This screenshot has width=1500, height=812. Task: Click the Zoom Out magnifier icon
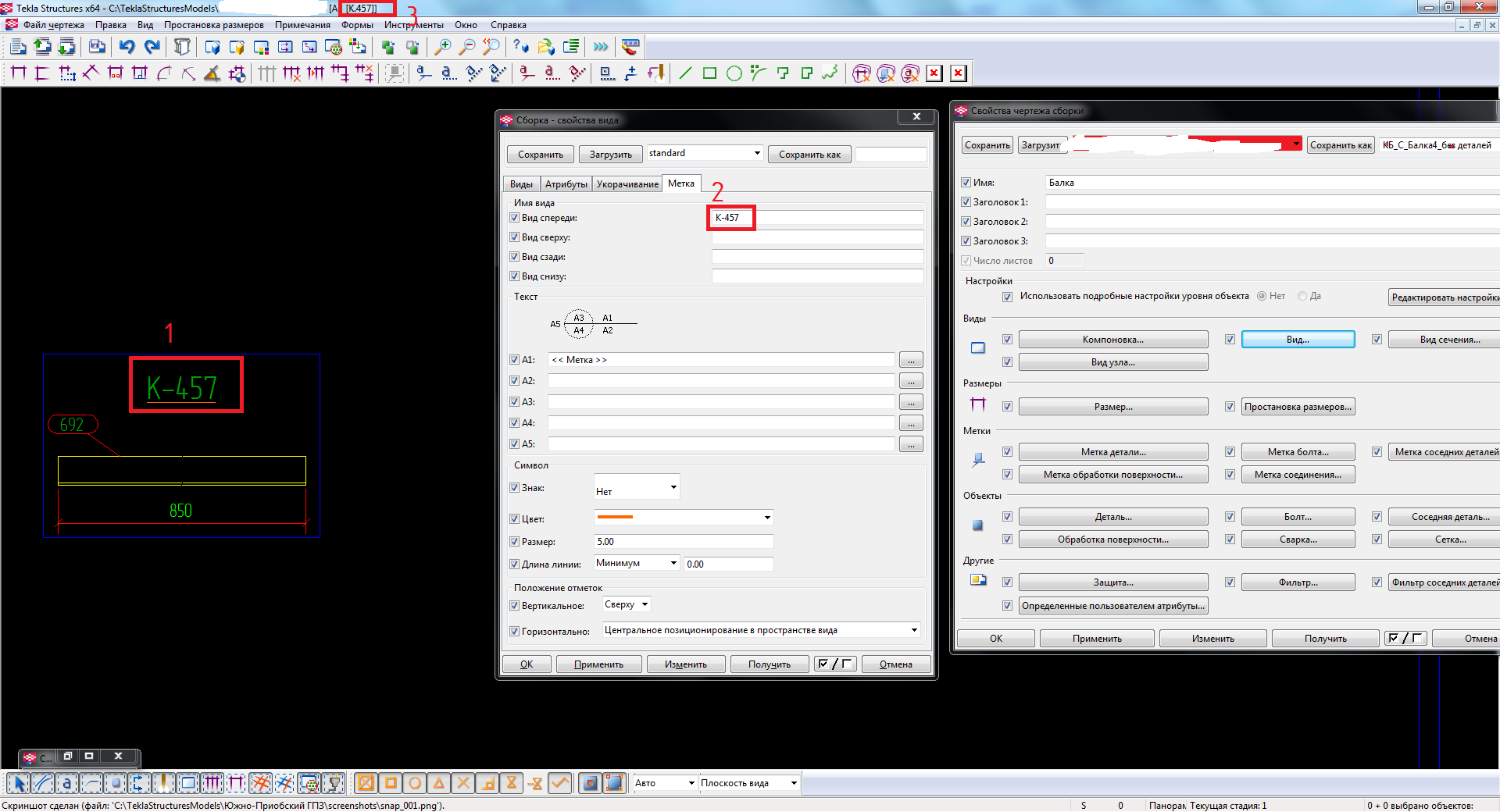[x=466, y=47]
